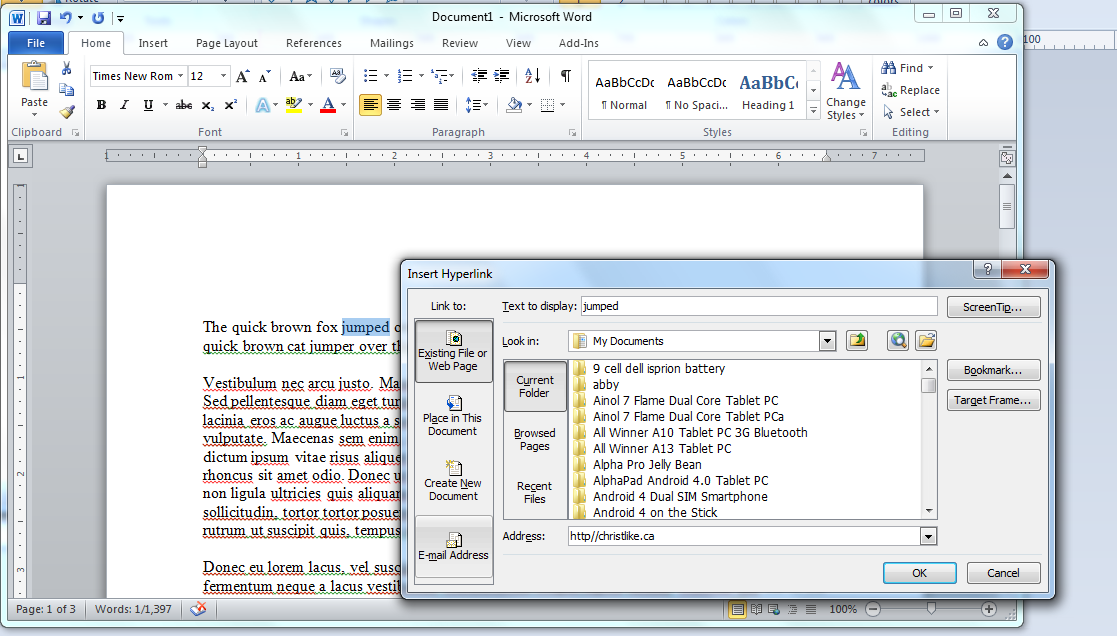Switch to the Insert tab

153,43
